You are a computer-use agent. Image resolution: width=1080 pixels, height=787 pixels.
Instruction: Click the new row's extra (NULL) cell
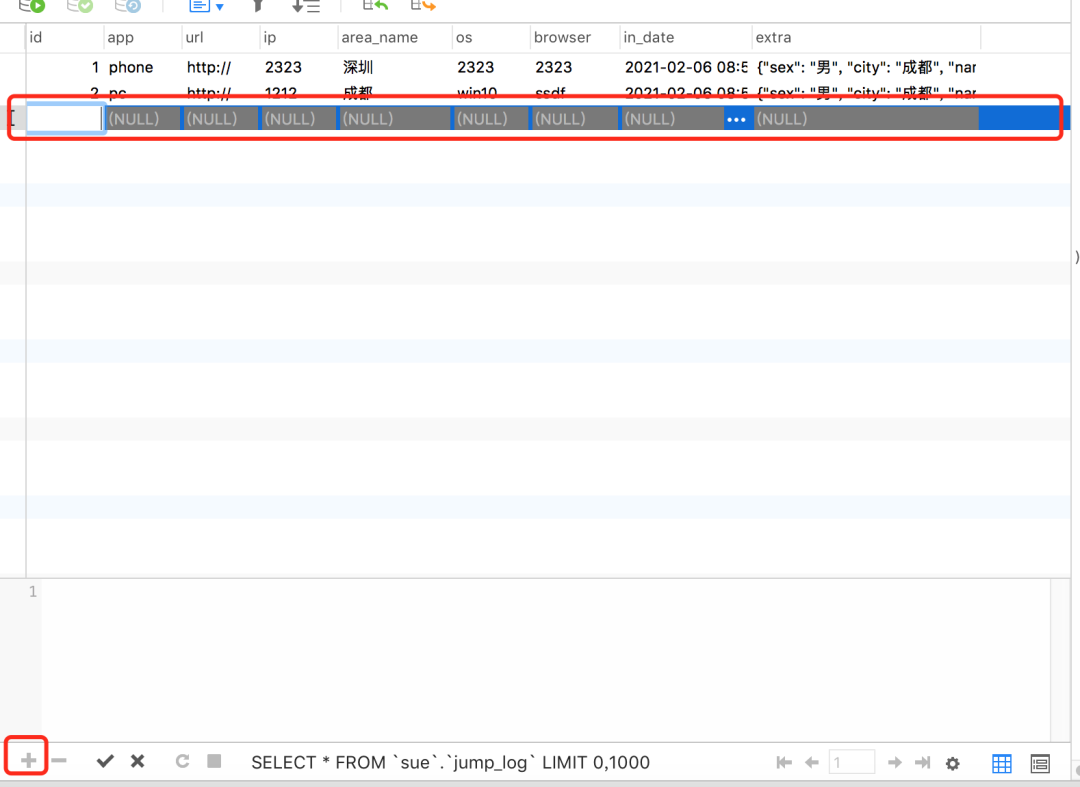pos(866,118)
